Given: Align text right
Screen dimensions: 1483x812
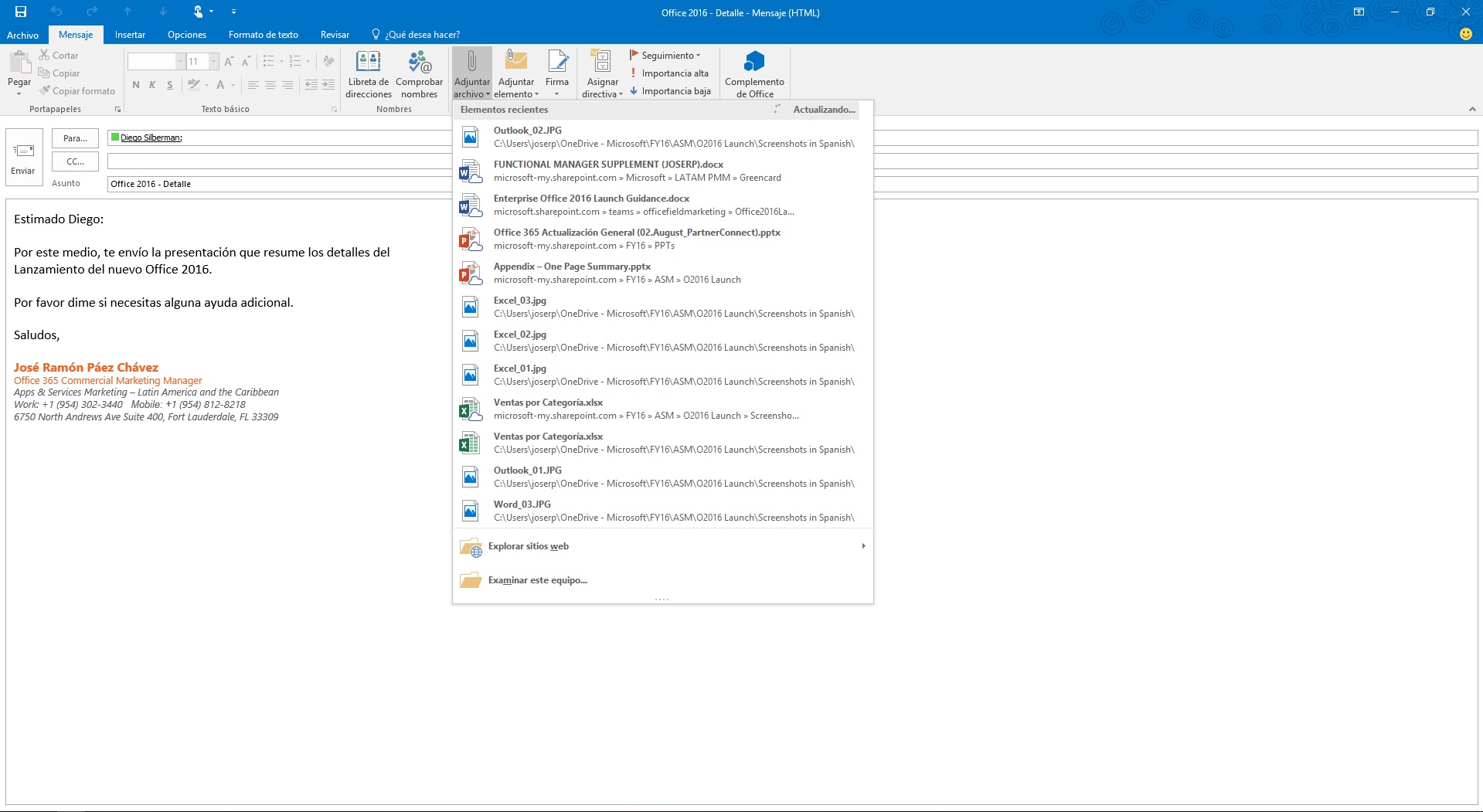Looking at the screenshot, I should pyautogui.click(x=287, y=85).
